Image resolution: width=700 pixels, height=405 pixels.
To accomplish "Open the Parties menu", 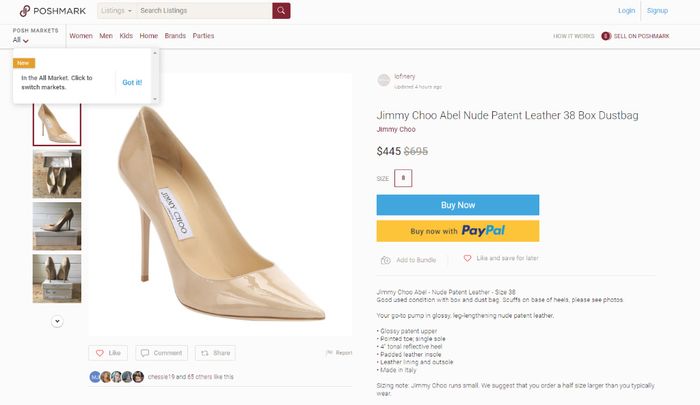I will [x=203, y=36].
